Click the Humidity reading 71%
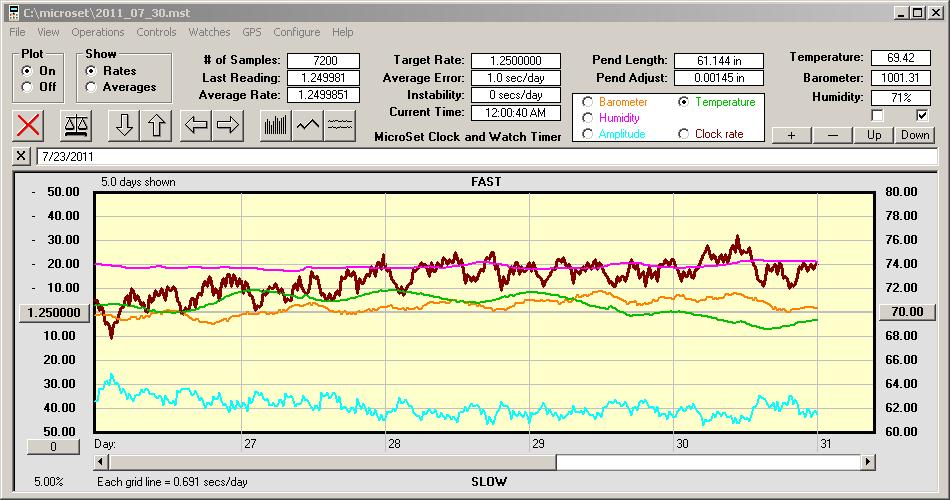This screenshot has height=500, width=950. 900,98
